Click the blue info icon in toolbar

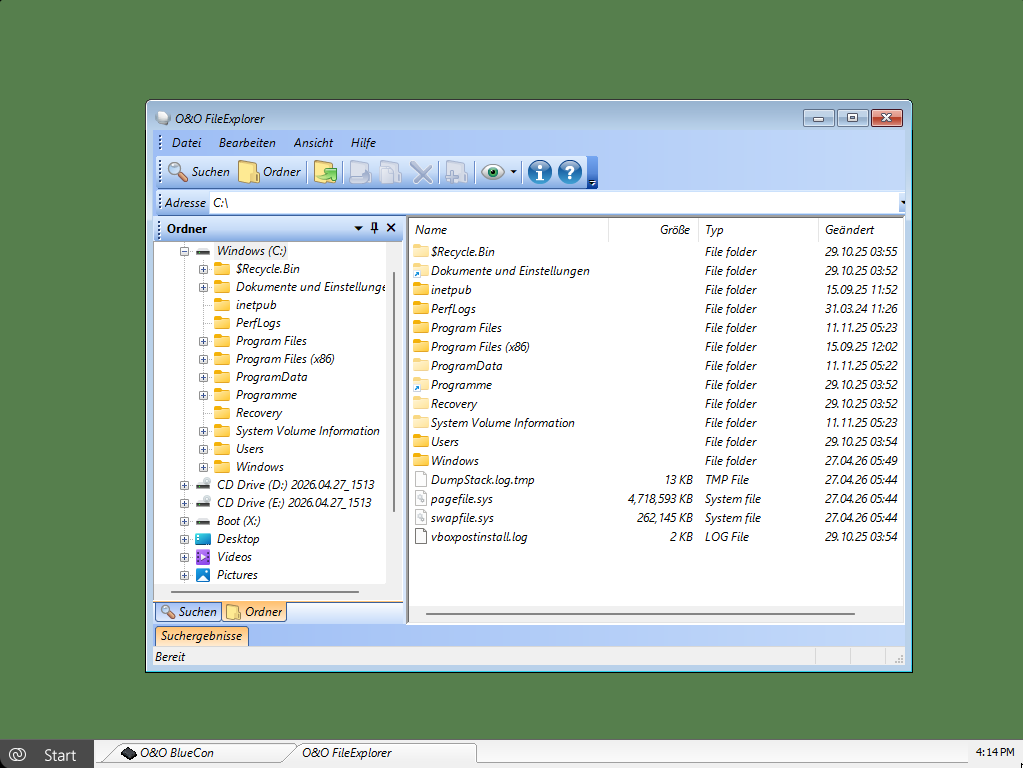pos(540,172)
